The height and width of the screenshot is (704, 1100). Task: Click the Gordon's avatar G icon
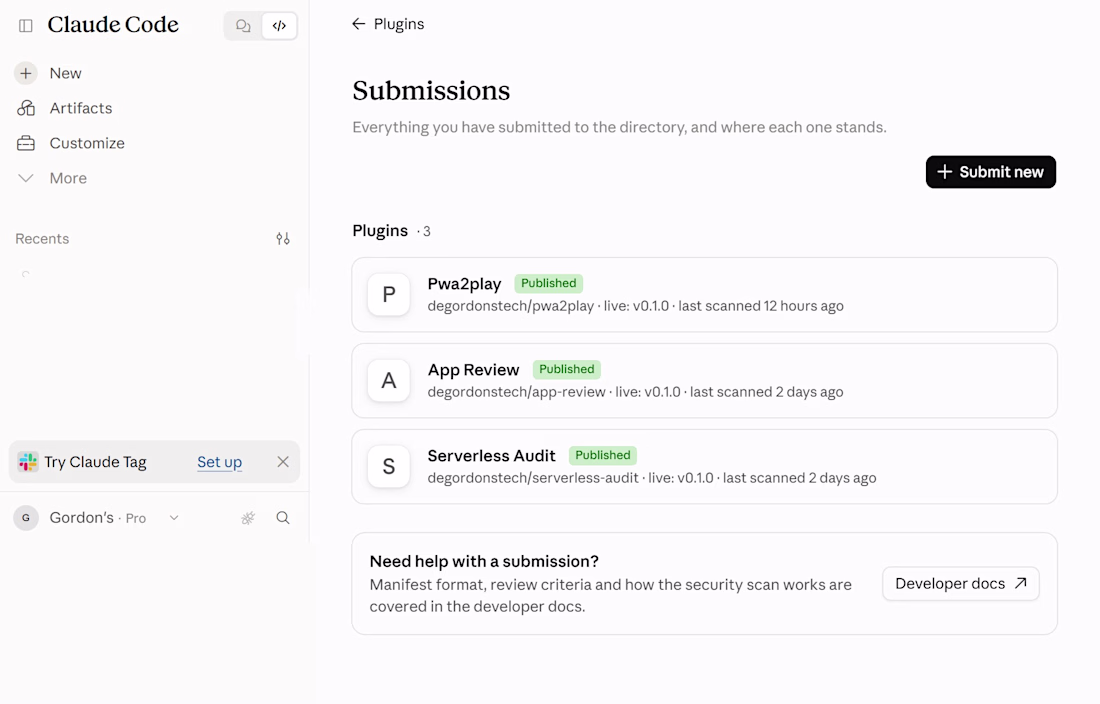click(x=26, y=517)
